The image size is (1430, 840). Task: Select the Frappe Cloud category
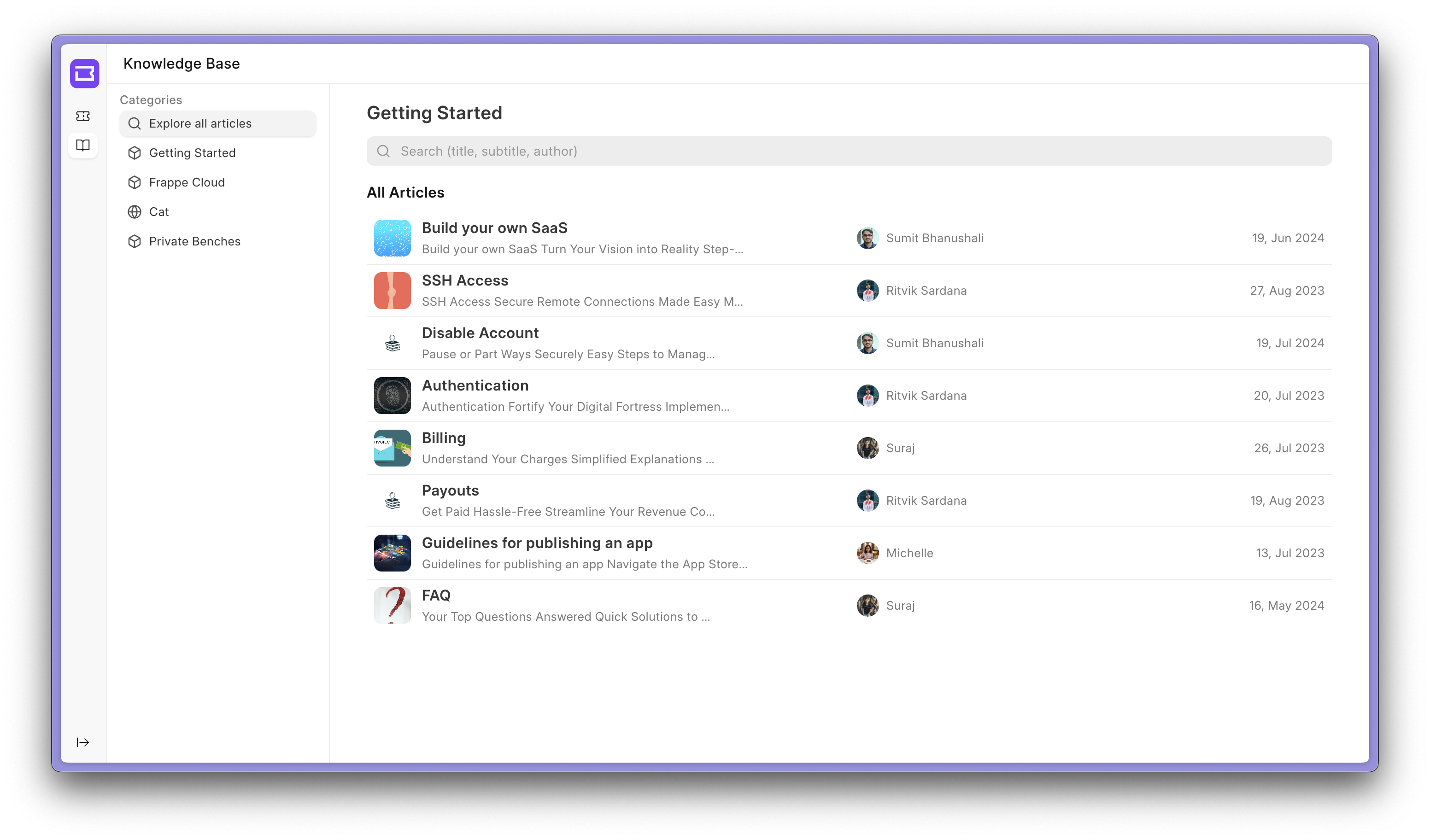click(x=187, y=181)
